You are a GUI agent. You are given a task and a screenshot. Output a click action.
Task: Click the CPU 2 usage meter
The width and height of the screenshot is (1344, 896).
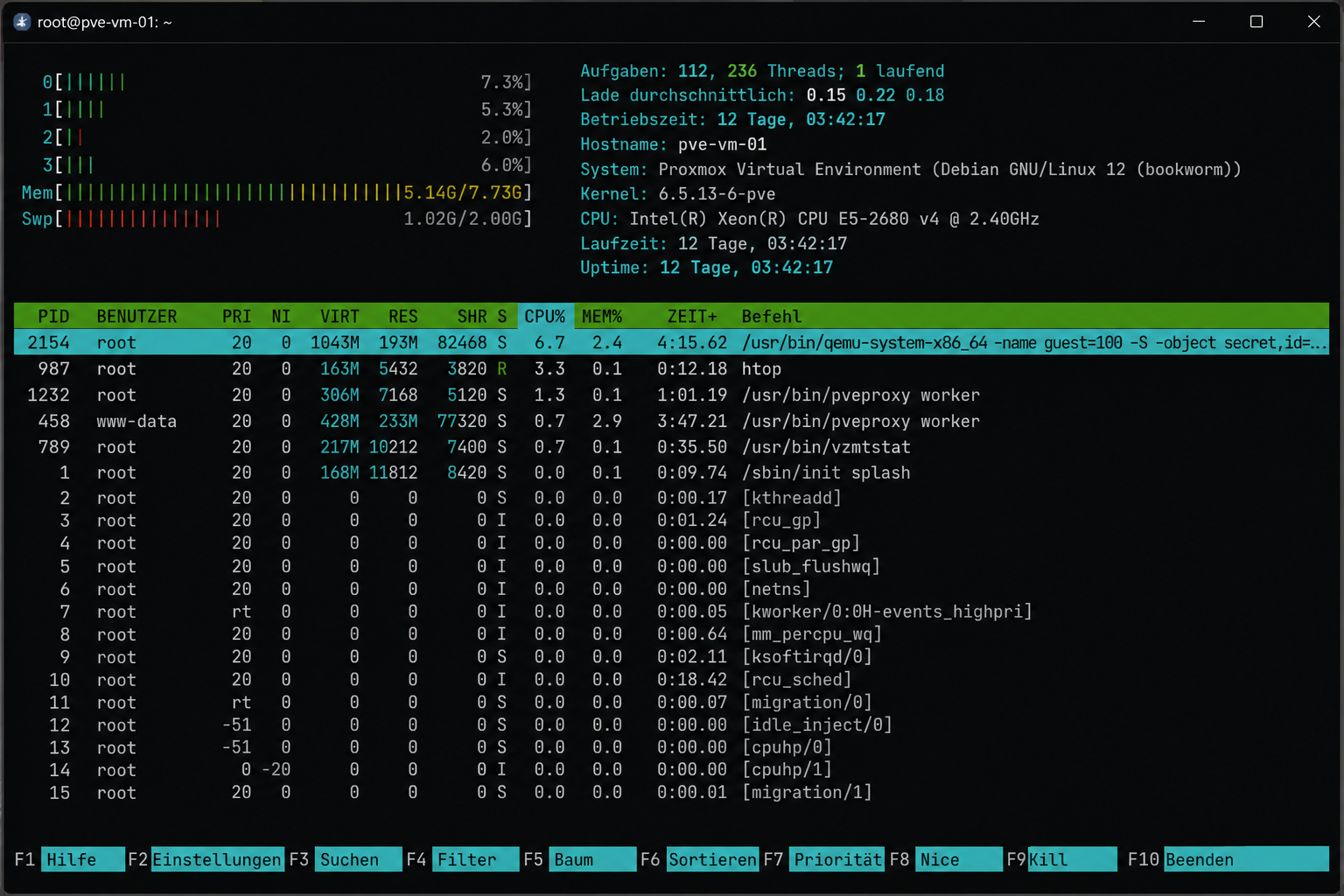pos(287,137)
